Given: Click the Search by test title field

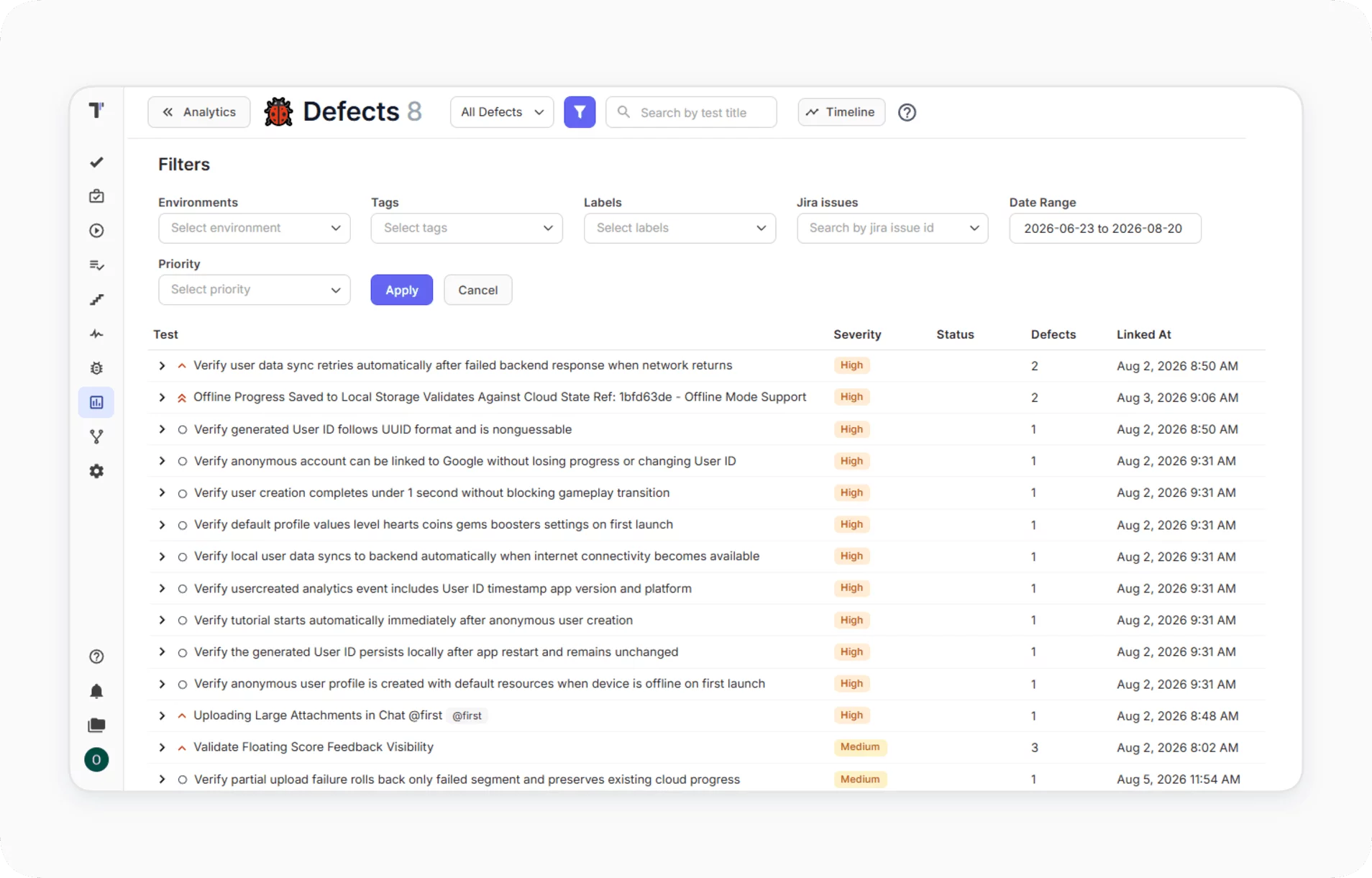Looking at the screenshot, I should (691, 112).
